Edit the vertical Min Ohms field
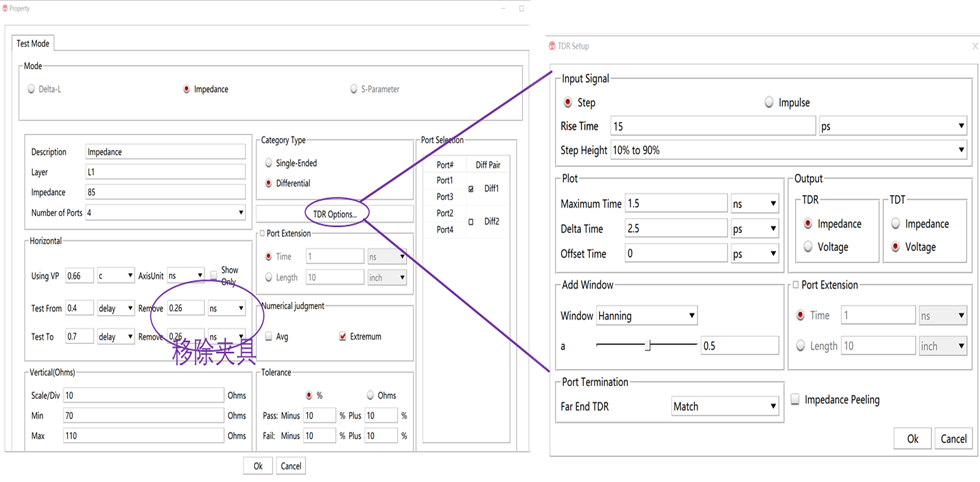The width and height of the screenshot is (980, 482). [x=144, y=415]
